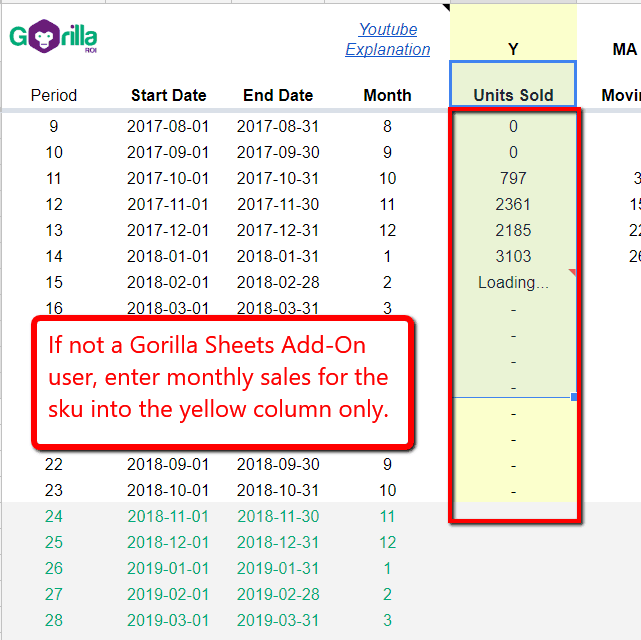Open the Youtube Explanation link
Image resolution: width=641 pixels, height=640 pixels.
pyautogui.click(x=388, y=39)
